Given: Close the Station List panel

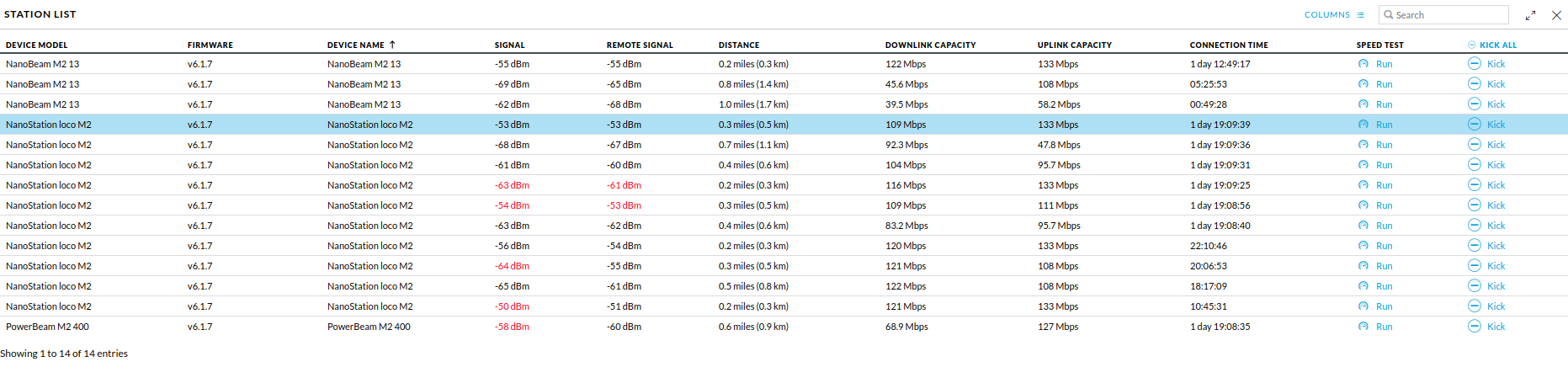Looking at the screenshot, I should (x=1556, y=15).
